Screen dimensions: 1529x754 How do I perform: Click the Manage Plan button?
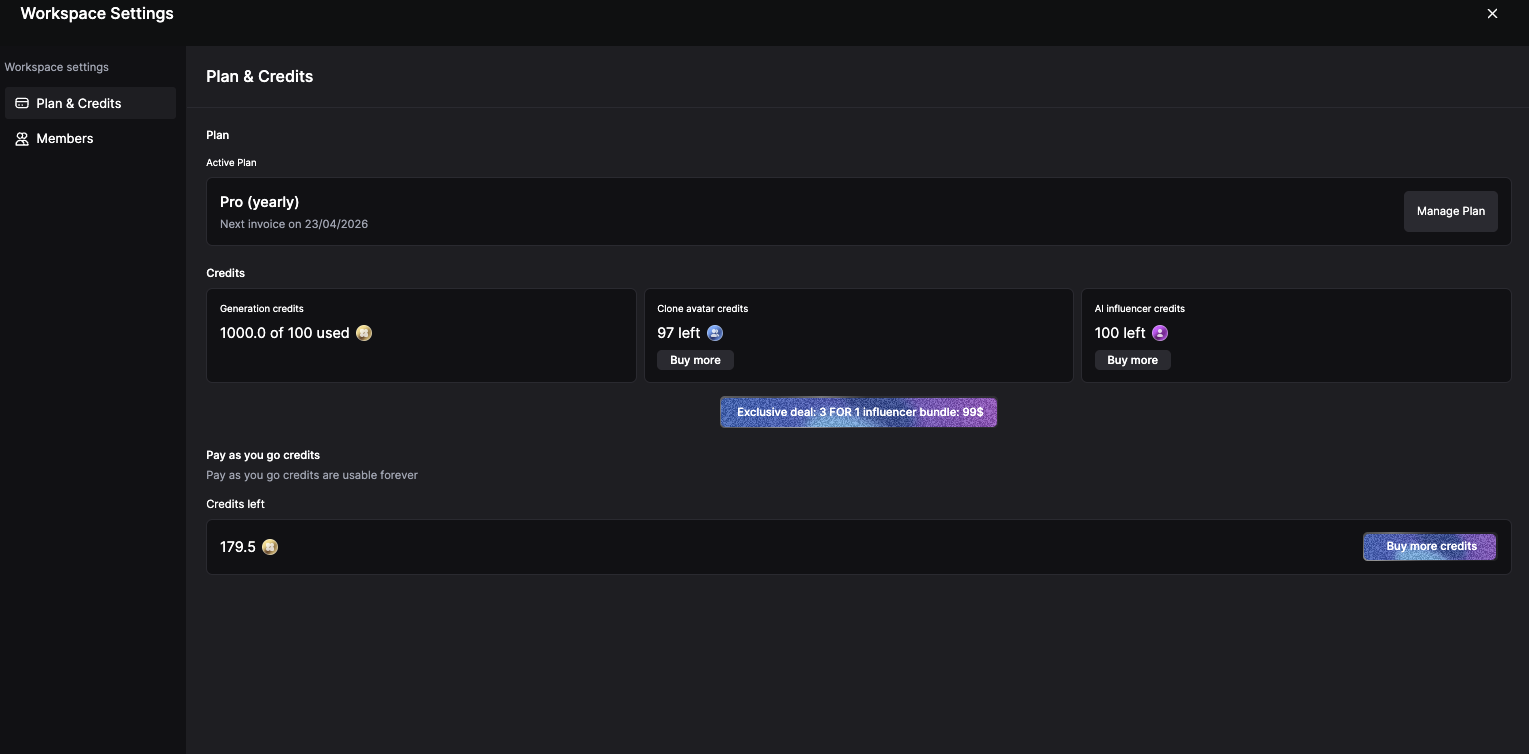[x=1451, y=211]
